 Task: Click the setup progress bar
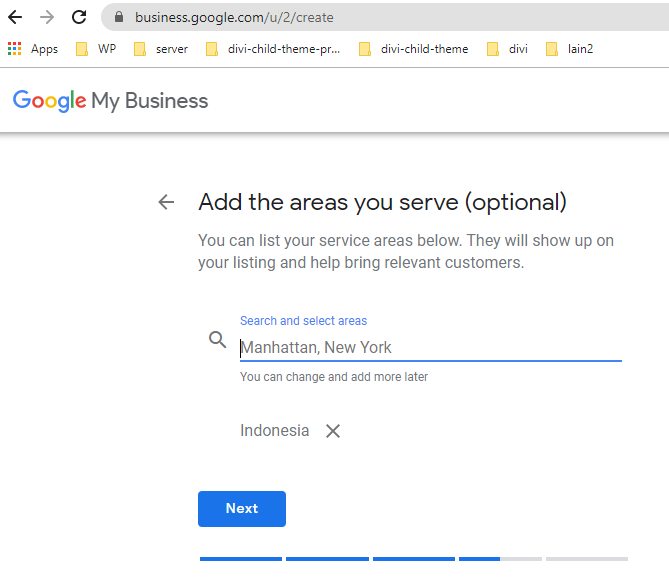coord(414,559)
